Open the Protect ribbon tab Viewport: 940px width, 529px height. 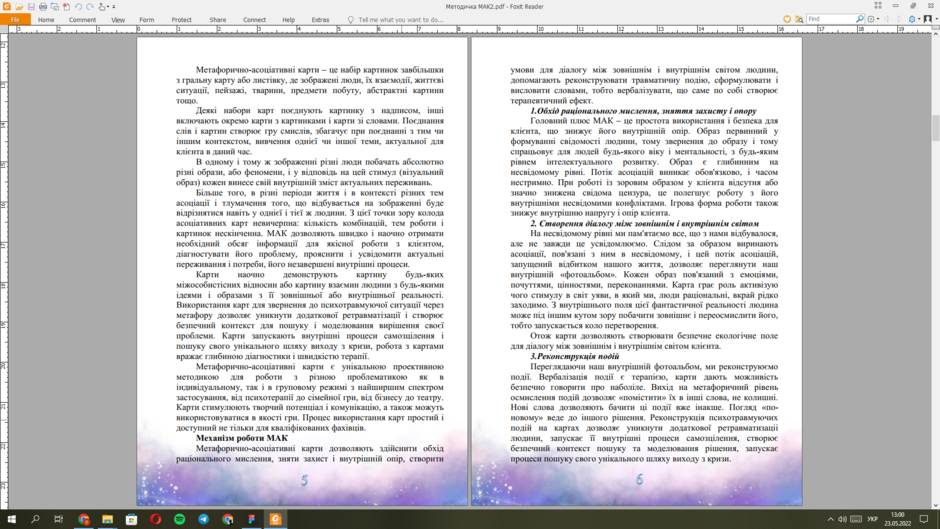pyautogui.click(x=181, y=20)
